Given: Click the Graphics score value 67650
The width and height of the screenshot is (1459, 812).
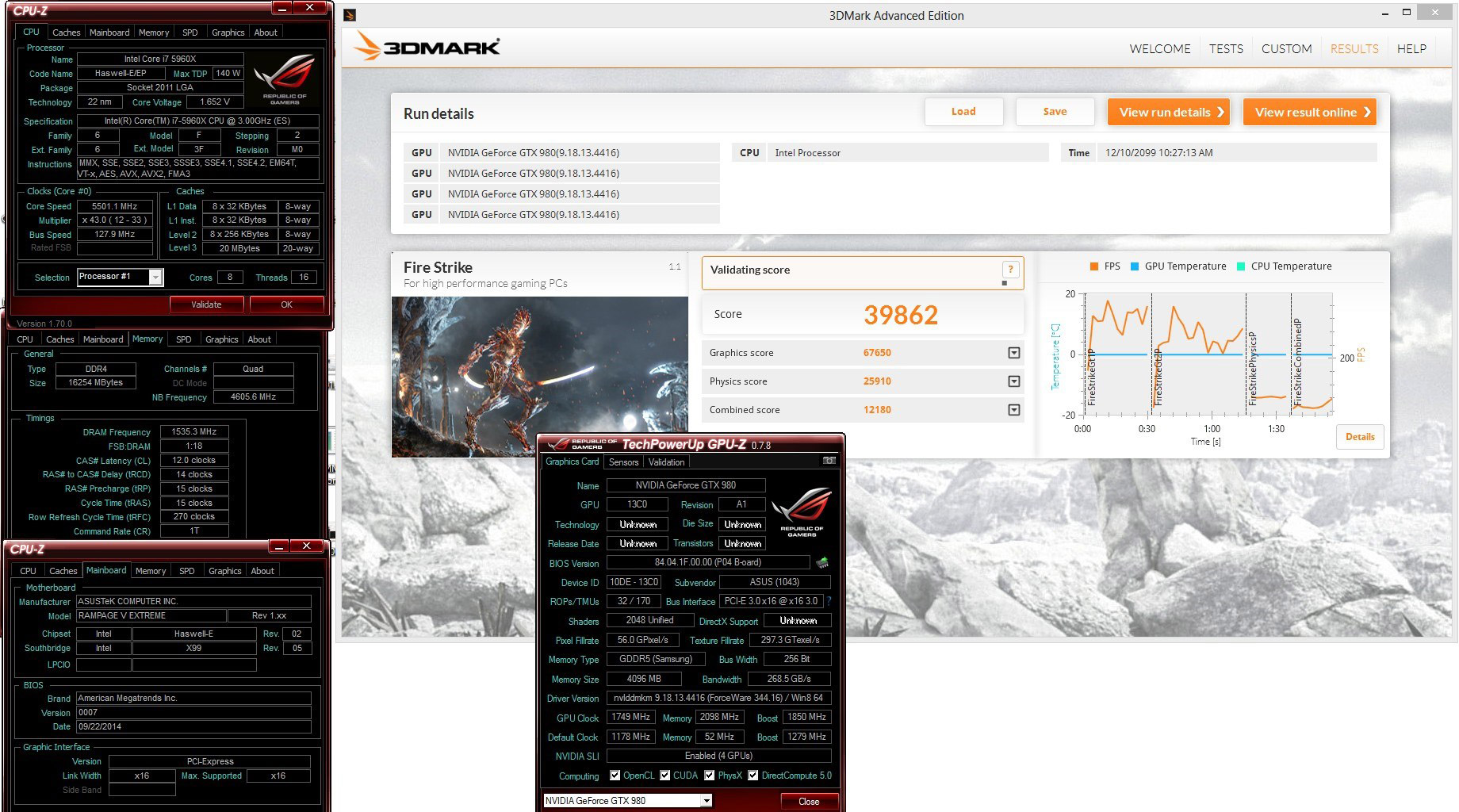Looking at the screenshot, I should coord(877,353).
